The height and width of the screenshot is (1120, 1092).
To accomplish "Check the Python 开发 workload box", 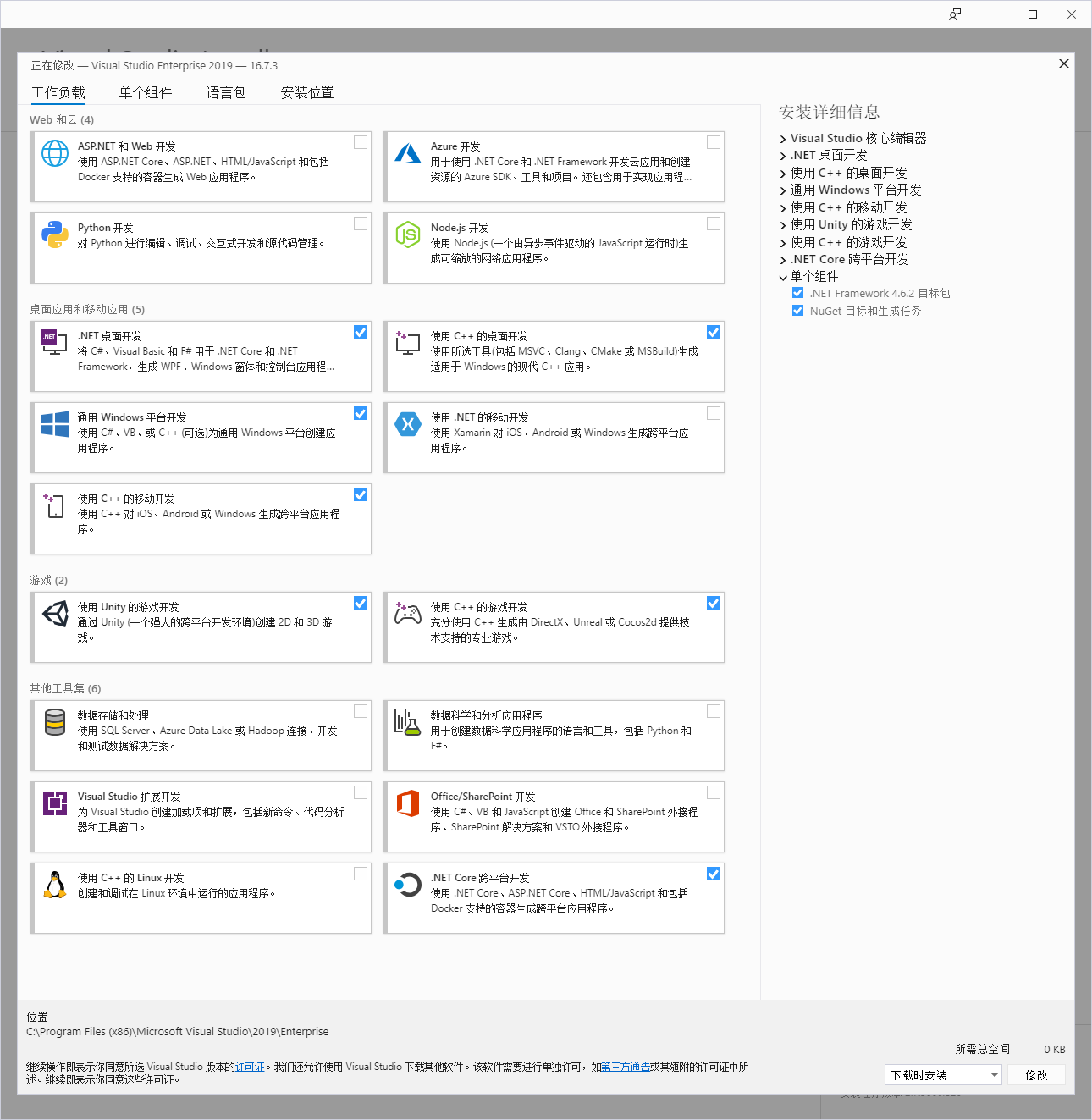I will (x=361, y=223).
